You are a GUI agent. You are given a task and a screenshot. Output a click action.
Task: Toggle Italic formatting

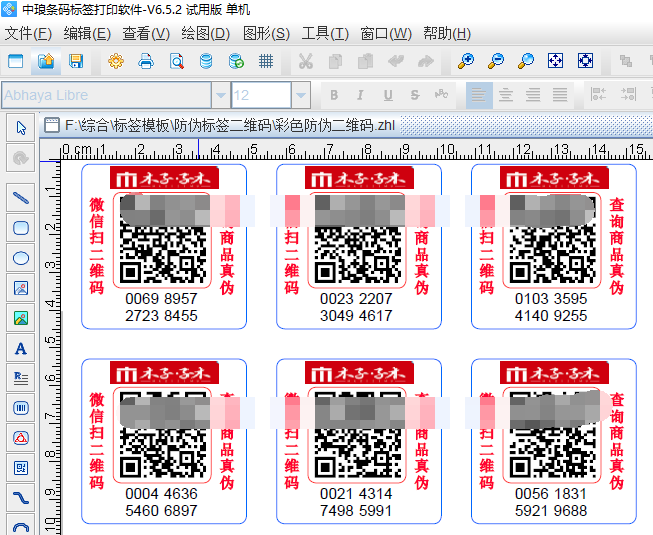361,95
